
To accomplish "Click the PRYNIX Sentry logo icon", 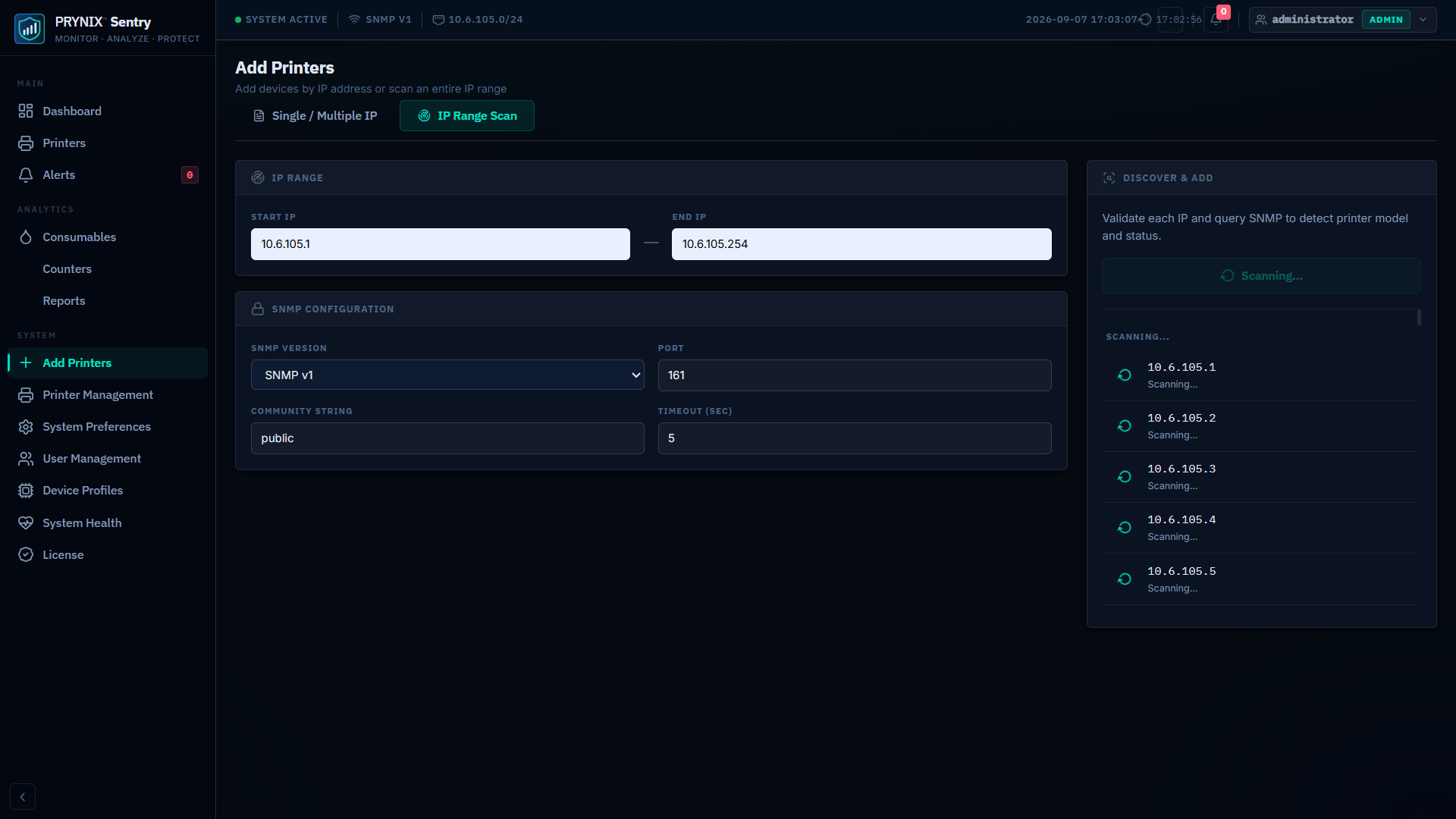I will pos(30,29).
